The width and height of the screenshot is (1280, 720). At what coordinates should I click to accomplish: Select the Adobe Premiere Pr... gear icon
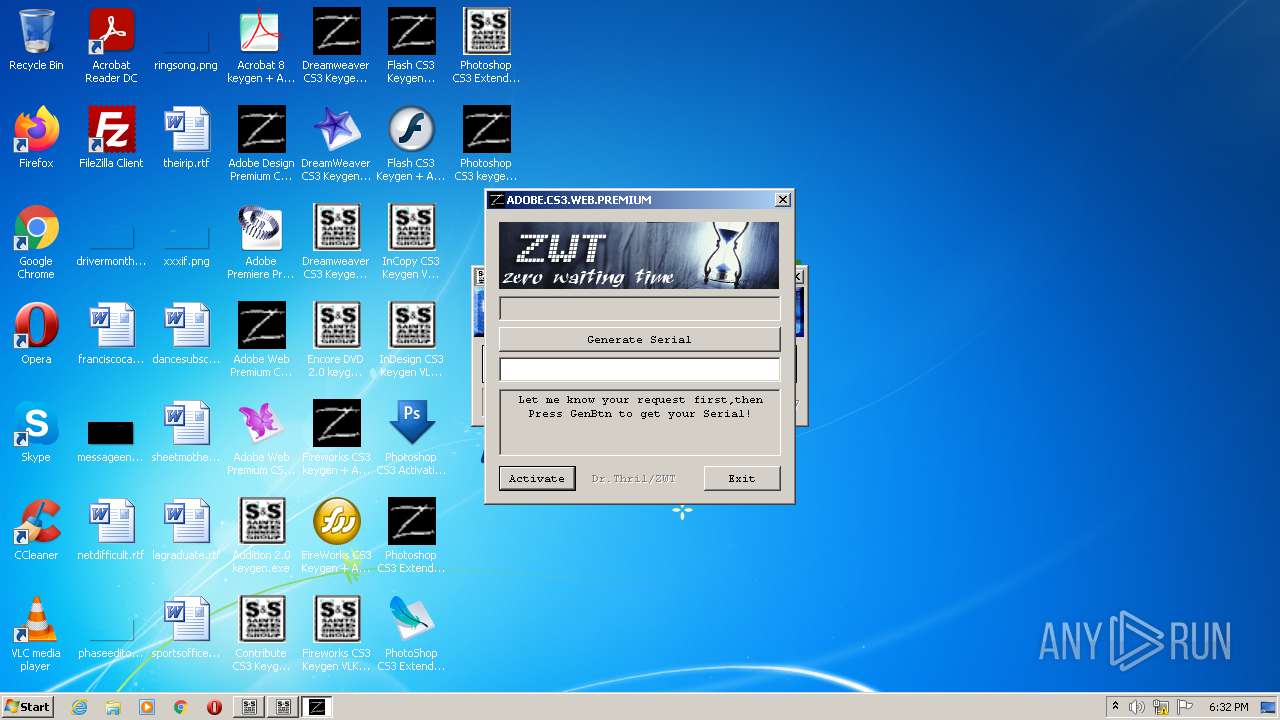[x=261, y=242]
